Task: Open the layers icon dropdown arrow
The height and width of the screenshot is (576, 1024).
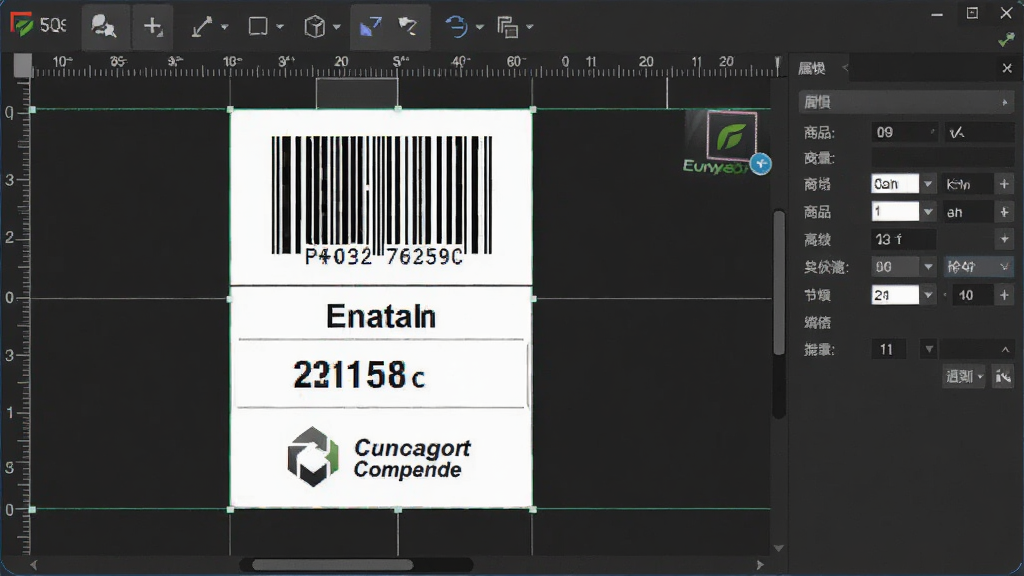Action: pos(530,27)
